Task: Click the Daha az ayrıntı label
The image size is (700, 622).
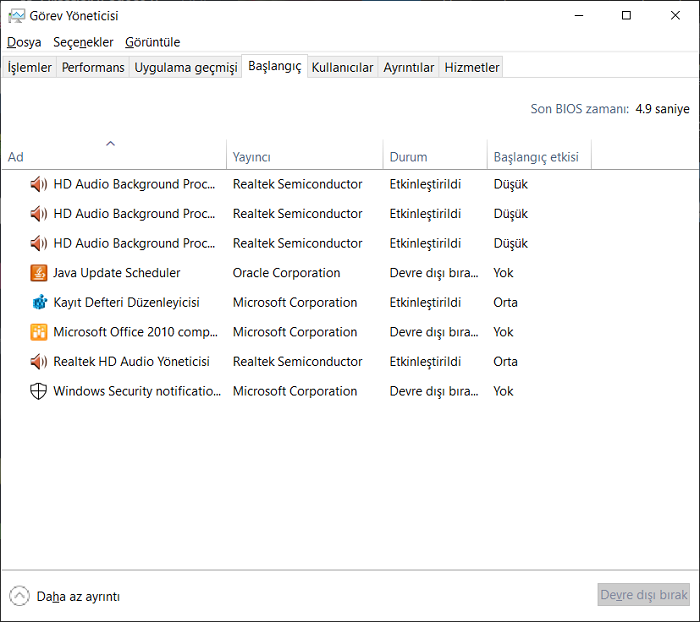Action: click(78, 597)
